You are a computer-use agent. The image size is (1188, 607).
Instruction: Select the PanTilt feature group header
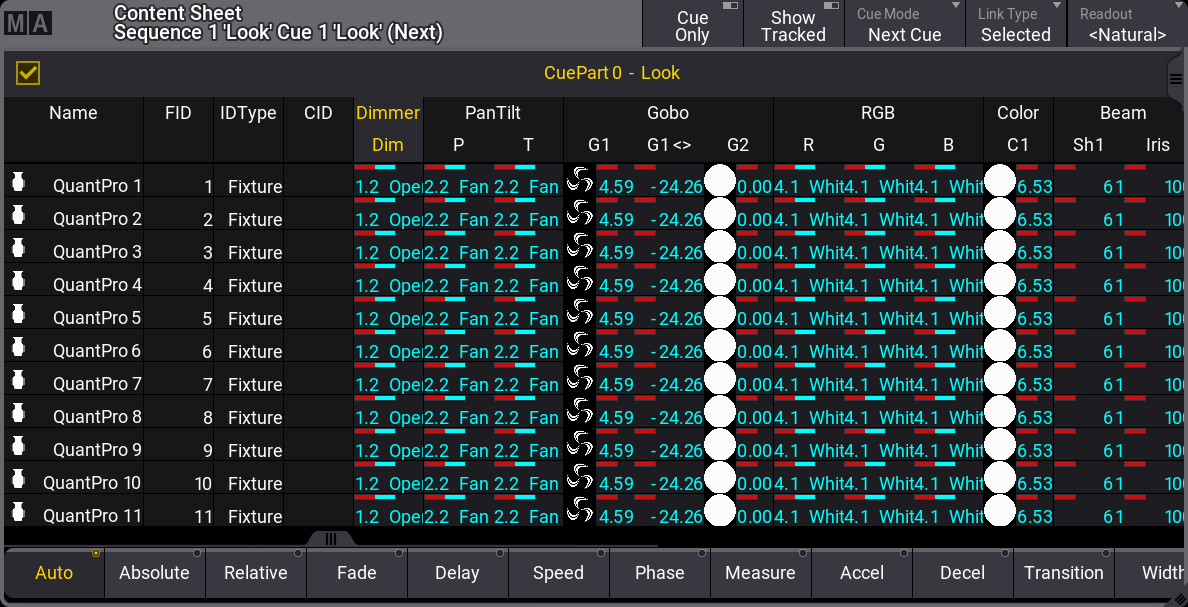click(493, 113)
